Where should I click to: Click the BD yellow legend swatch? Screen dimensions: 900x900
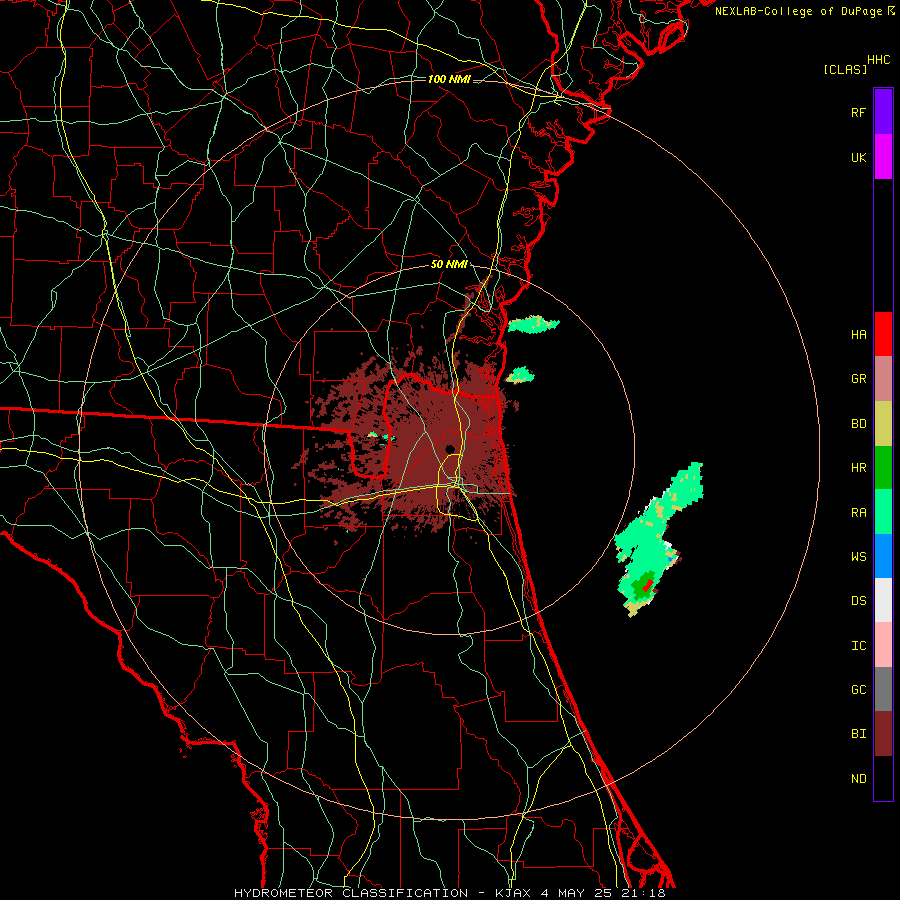point(883,424)
